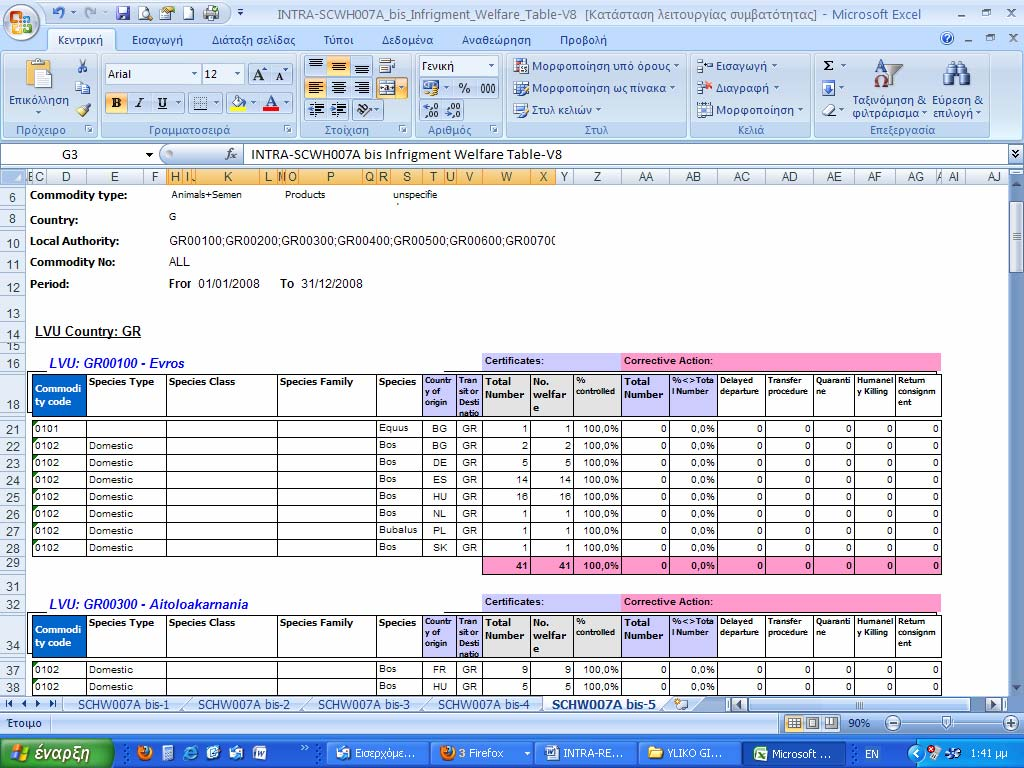Screen dimensions: 1024x768
Task: Expand Στυλ κελιών menu
Action: pyautogui.click(x=557, y=110)
